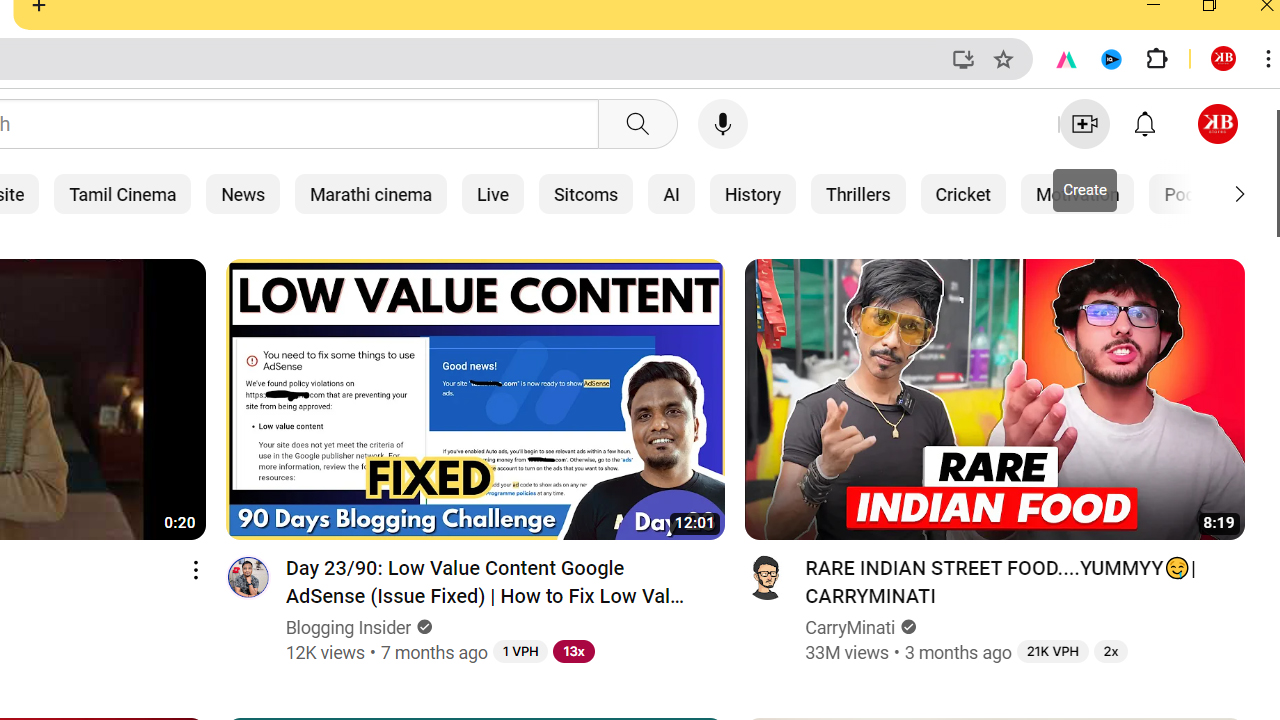This screenshot has width=1280, height=720.
Task: Select the Cricket chip
Action: click(963, 194)
